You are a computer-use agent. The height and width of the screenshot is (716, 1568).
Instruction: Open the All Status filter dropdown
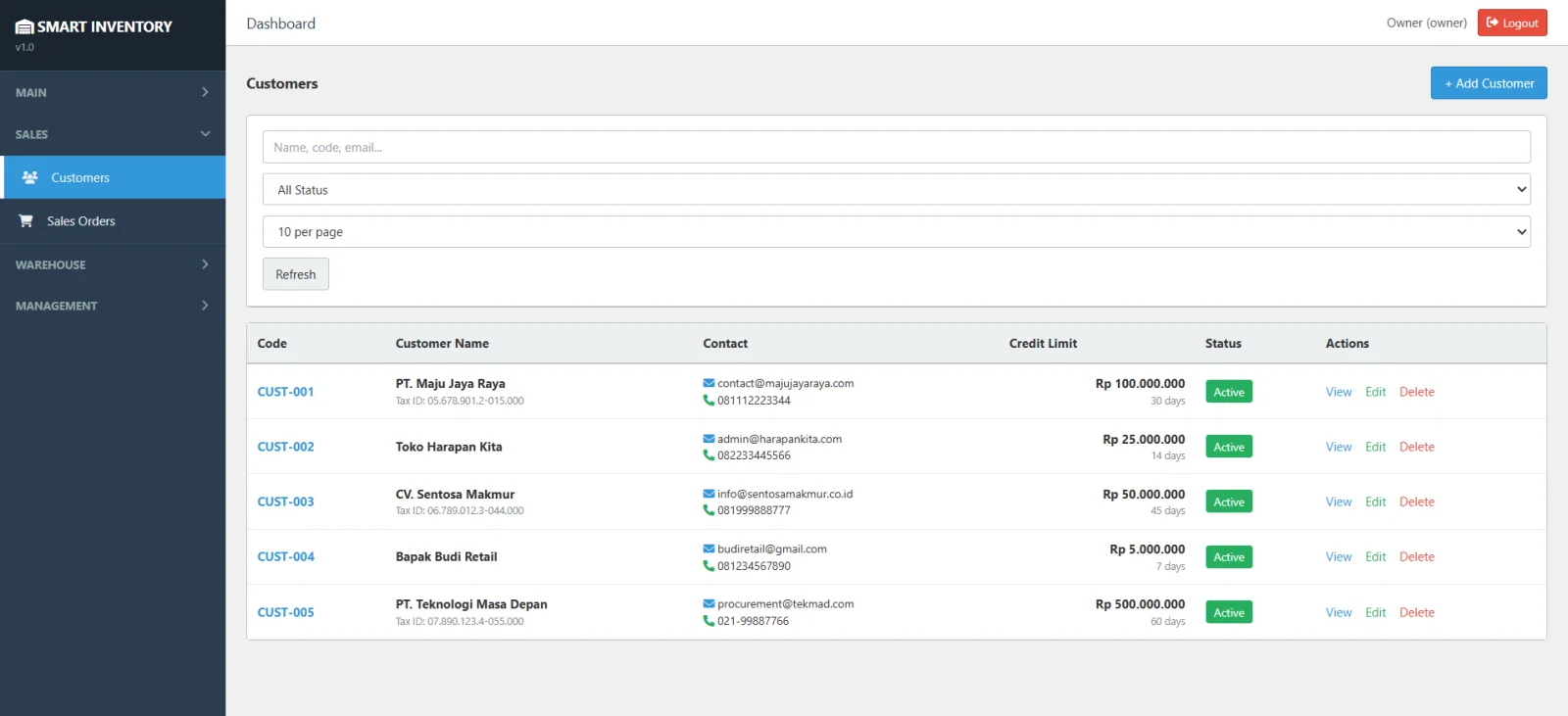tap(896, 190)
